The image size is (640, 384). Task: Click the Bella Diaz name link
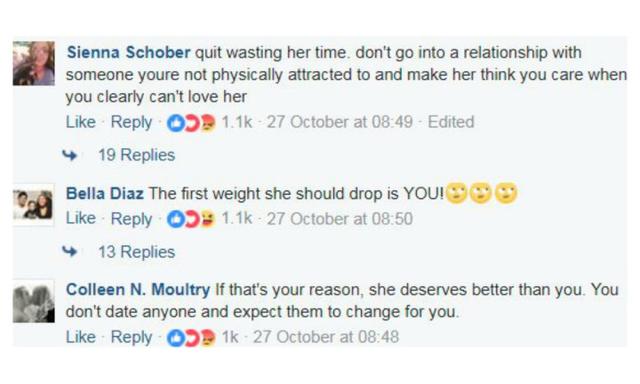104,193
